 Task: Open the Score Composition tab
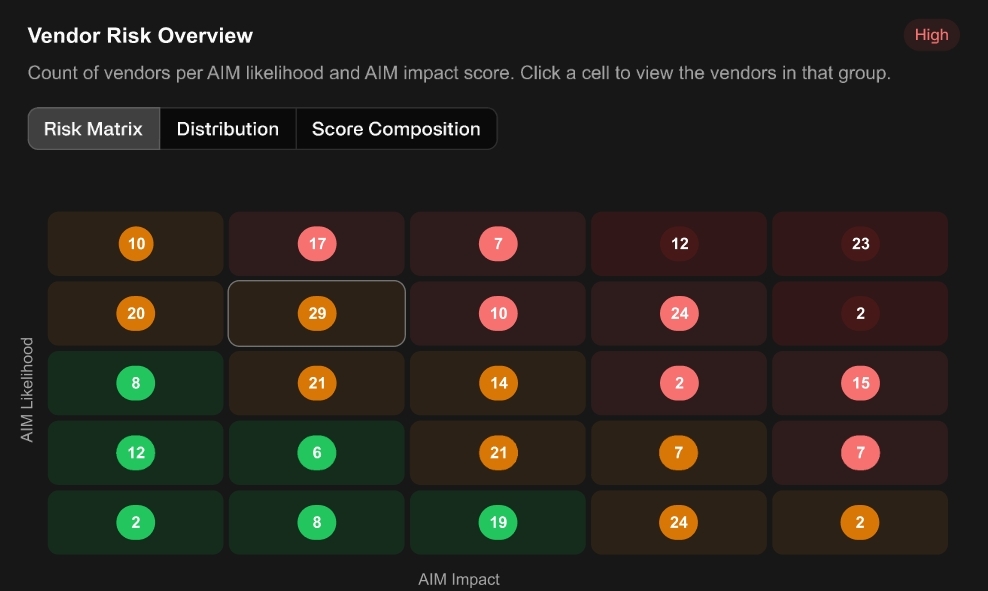(x=396, y=129)
